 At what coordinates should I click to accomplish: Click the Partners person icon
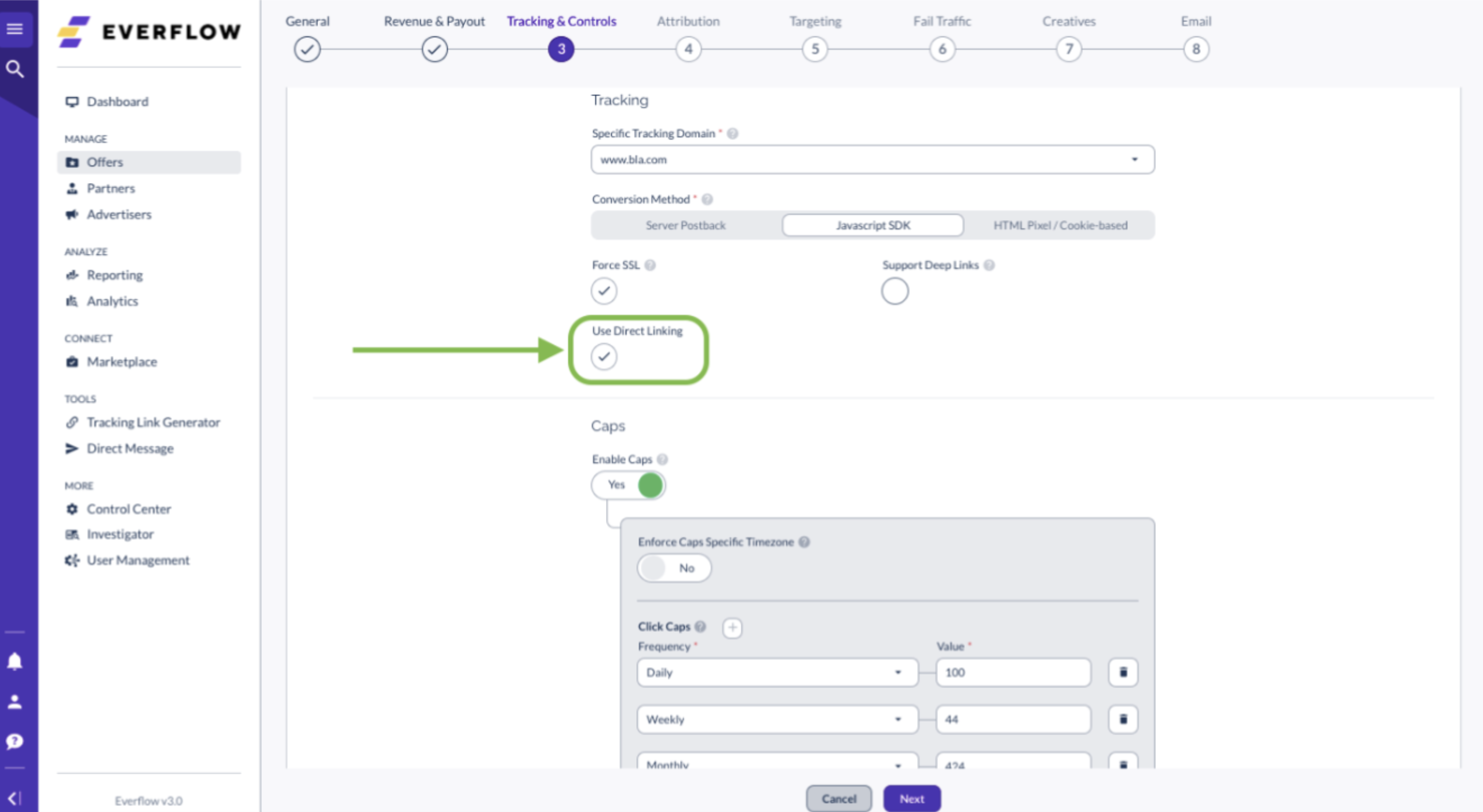tap(72, 188)
